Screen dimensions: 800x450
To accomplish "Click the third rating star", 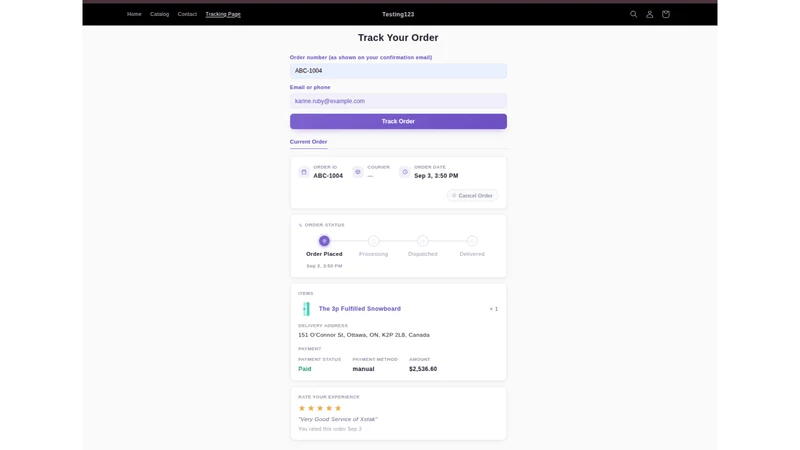I will [320, 408].
